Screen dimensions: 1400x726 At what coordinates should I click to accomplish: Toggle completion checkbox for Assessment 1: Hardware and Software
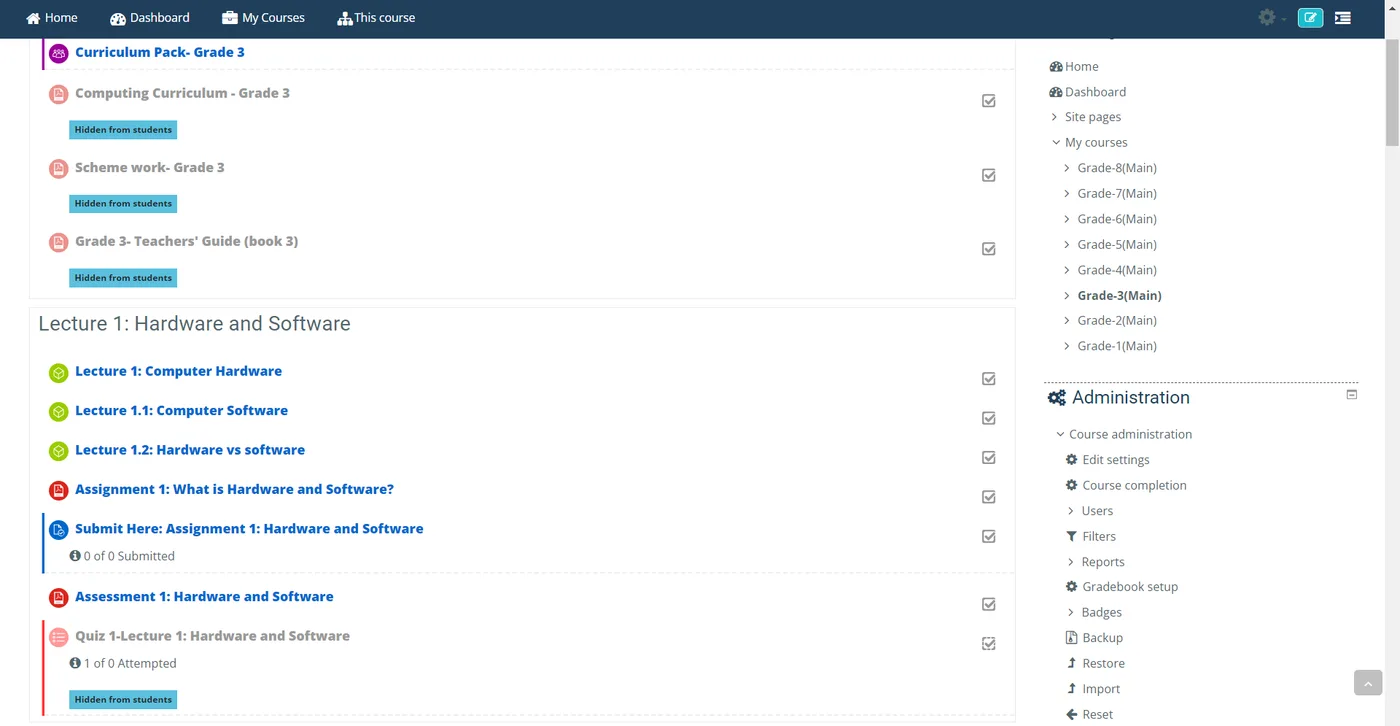click(989, 604)
